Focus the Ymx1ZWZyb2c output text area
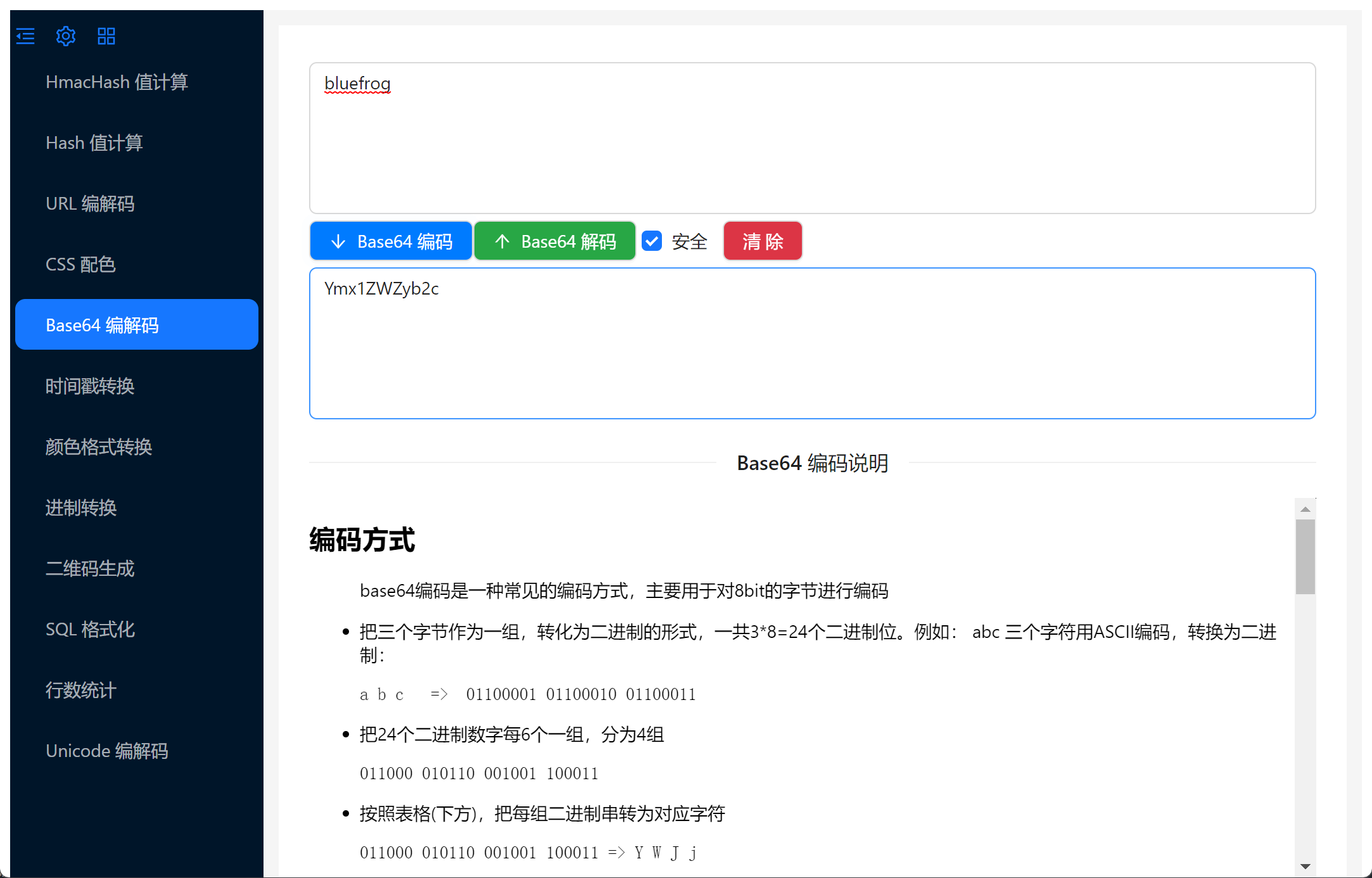The width and height of the screenshot is (1372, 878). tap(812, 343)
